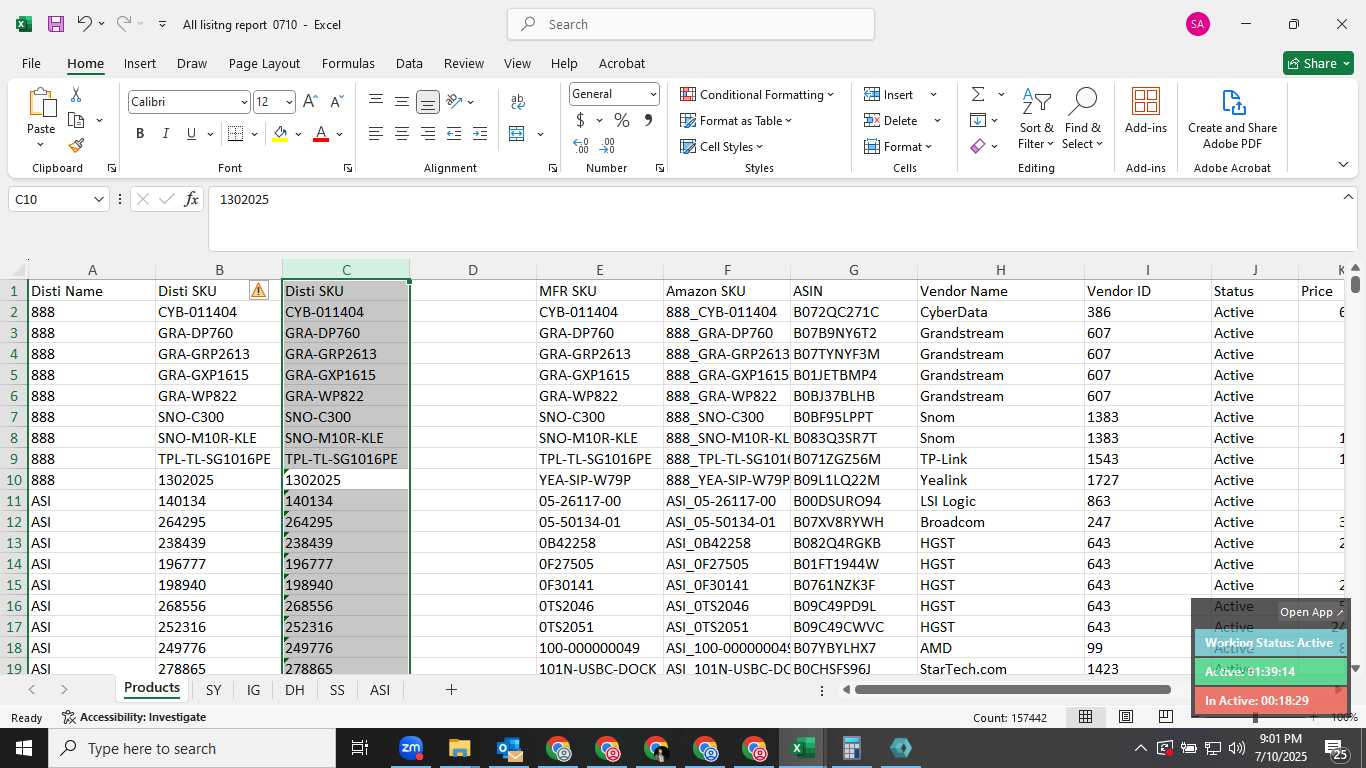Open the ASI worksheet tab

[380, 690]
